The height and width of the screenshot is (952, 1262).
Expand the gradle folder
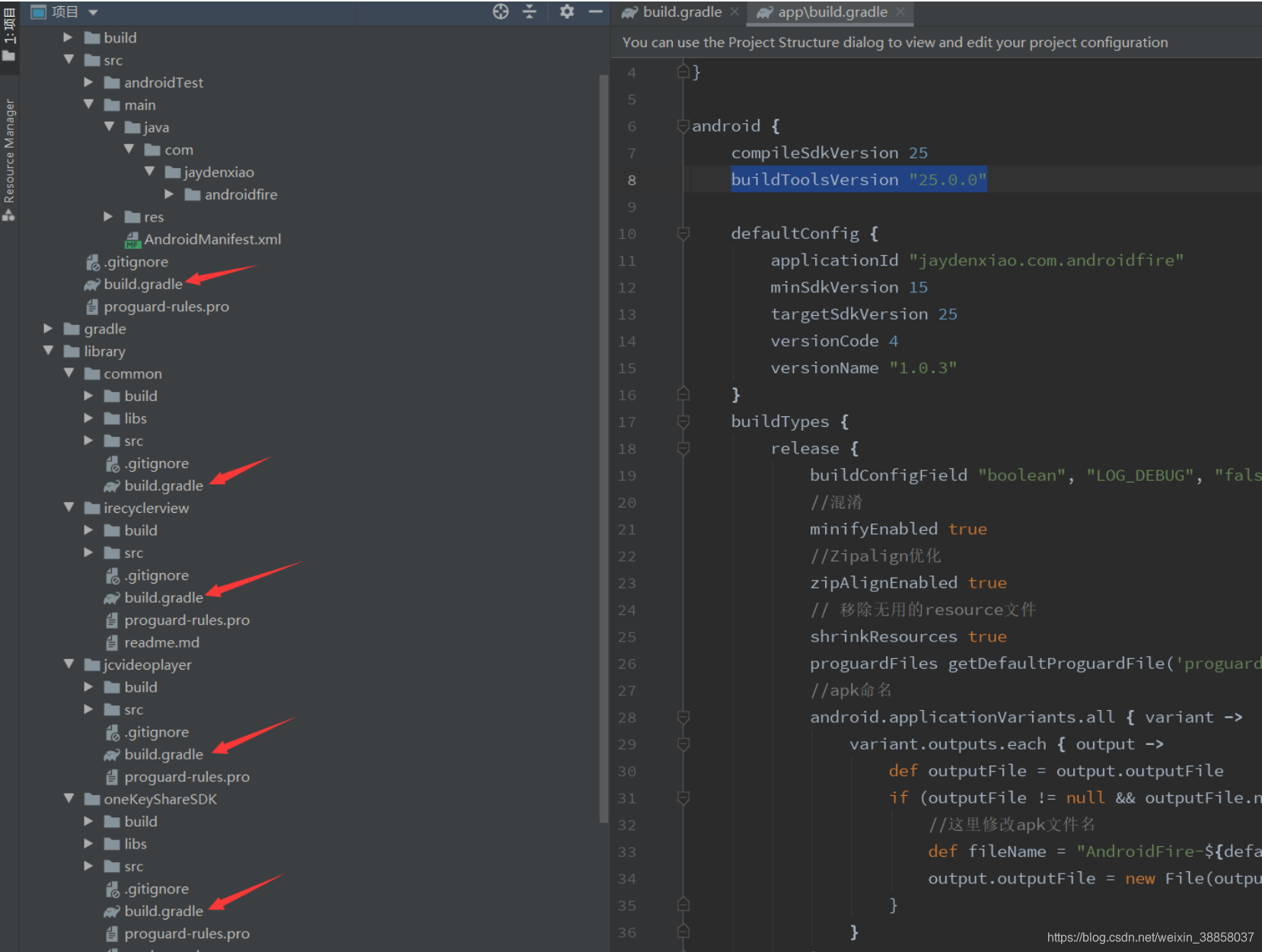click(x=48, y=329)
